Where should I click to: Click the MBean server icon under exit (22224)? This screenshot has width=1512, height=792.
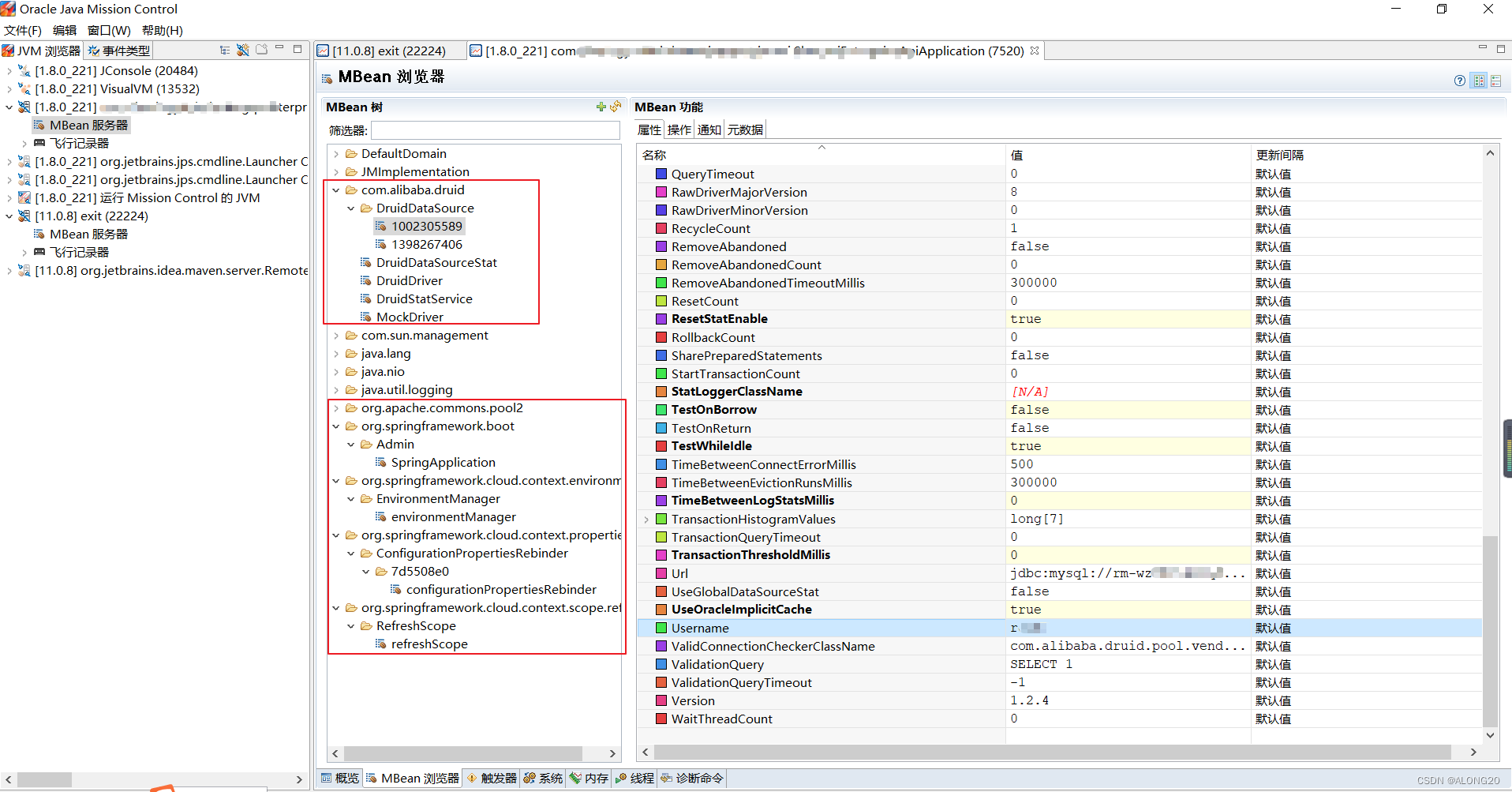39,235
